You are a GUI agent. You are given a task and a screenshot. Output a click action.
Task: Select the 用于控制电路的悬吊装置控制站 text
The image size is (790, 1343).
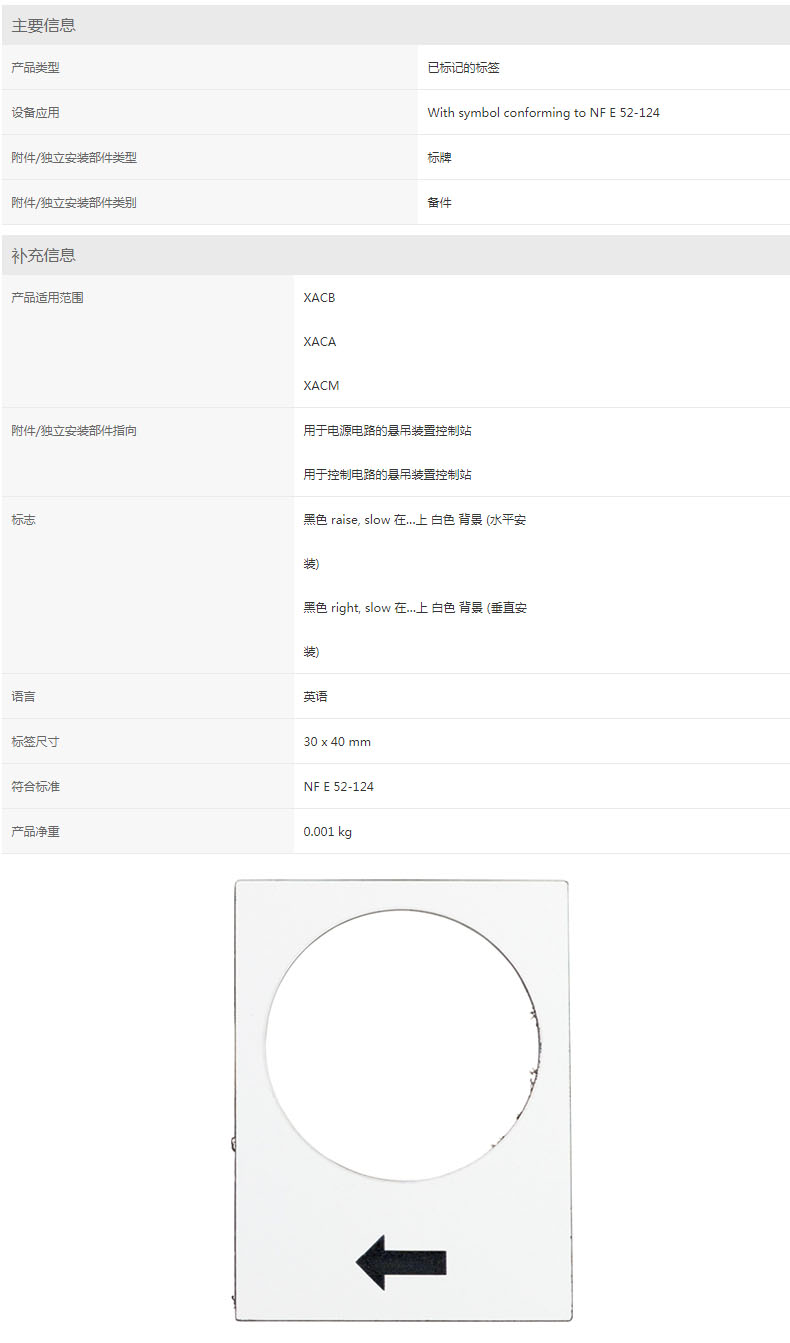(387, 475)
